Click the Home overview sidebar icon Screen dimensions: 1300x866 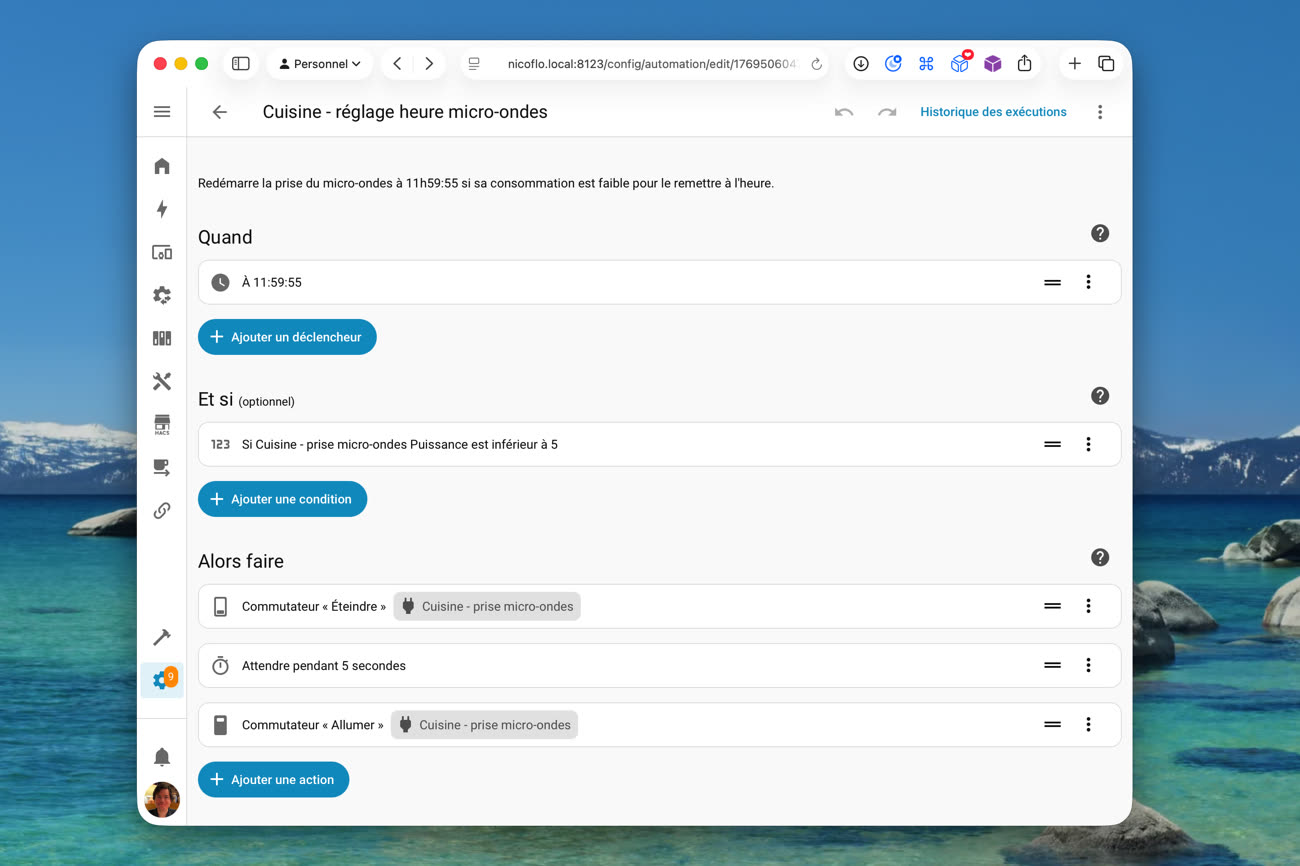coord(162,166)
